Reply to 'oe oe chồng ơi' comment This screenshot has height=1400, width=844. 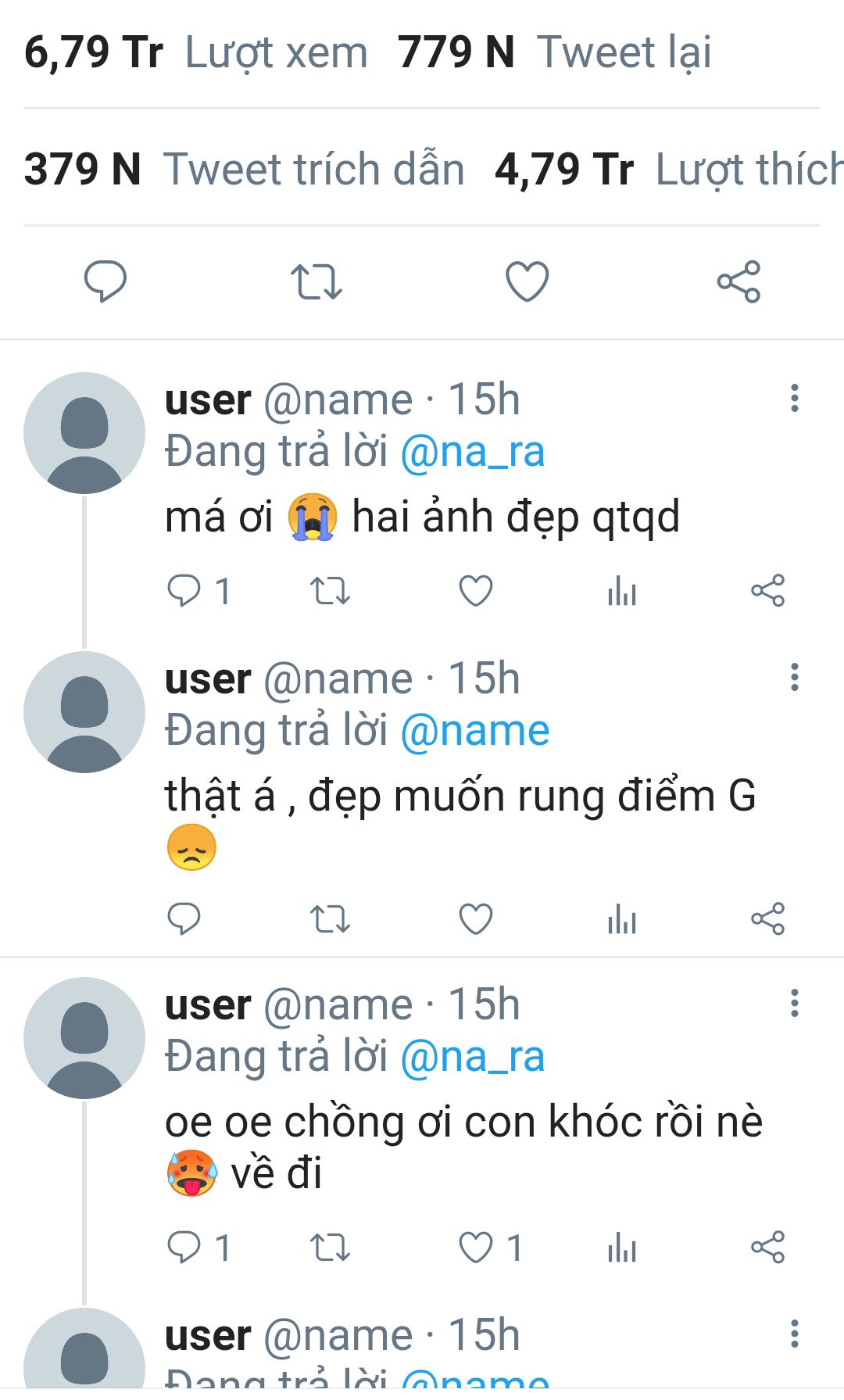click(184, 1247)
